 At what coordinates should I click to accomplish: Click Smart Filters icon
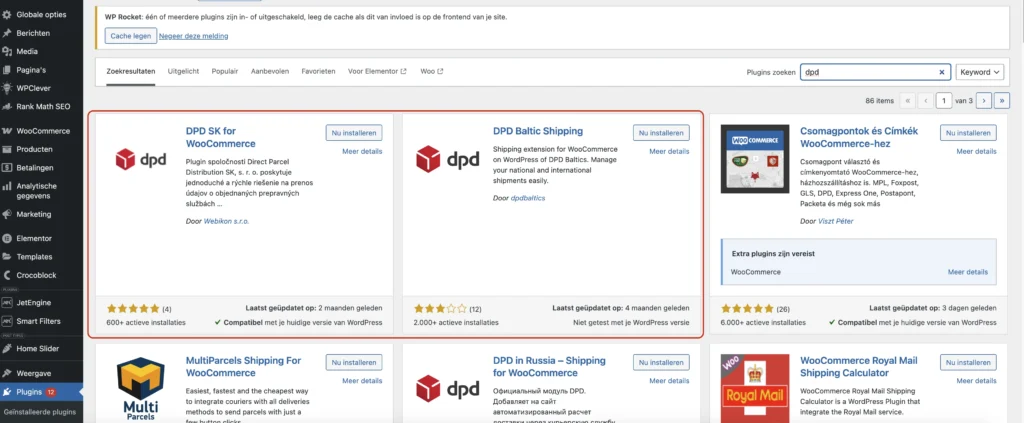tap(7, 321)
